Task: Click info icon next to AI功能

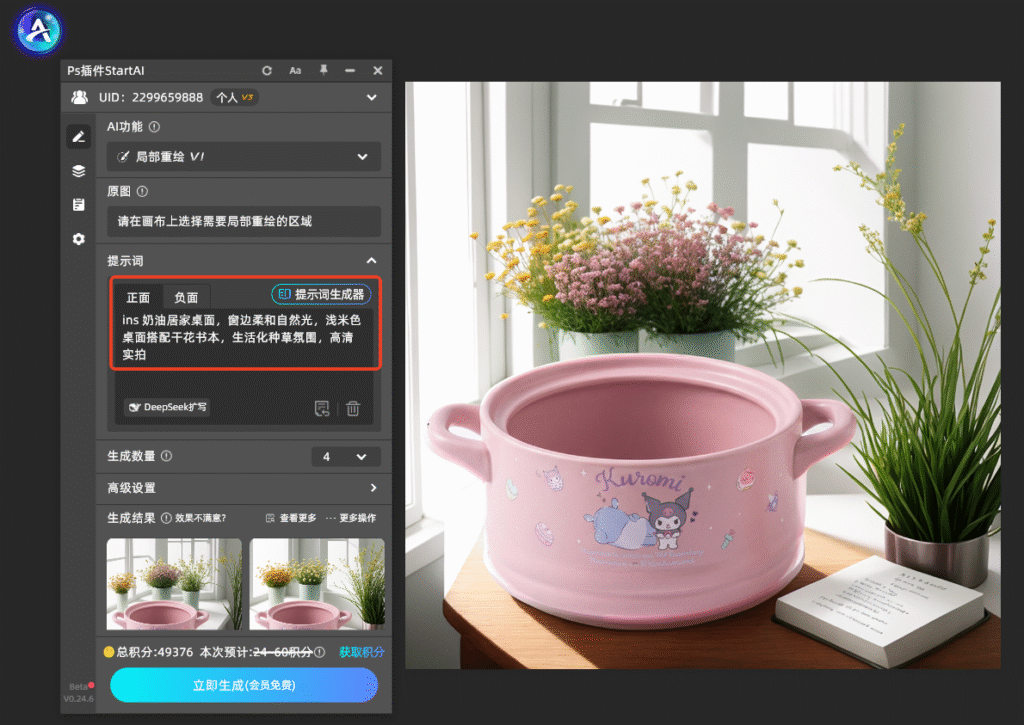Action: [x=154, y=127]
